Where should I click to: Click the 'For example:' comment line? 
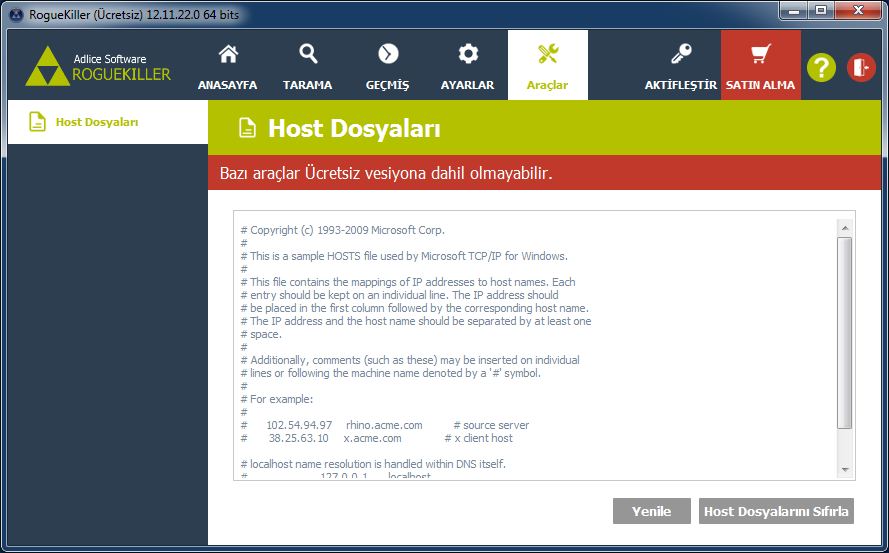tap(277, 399)
